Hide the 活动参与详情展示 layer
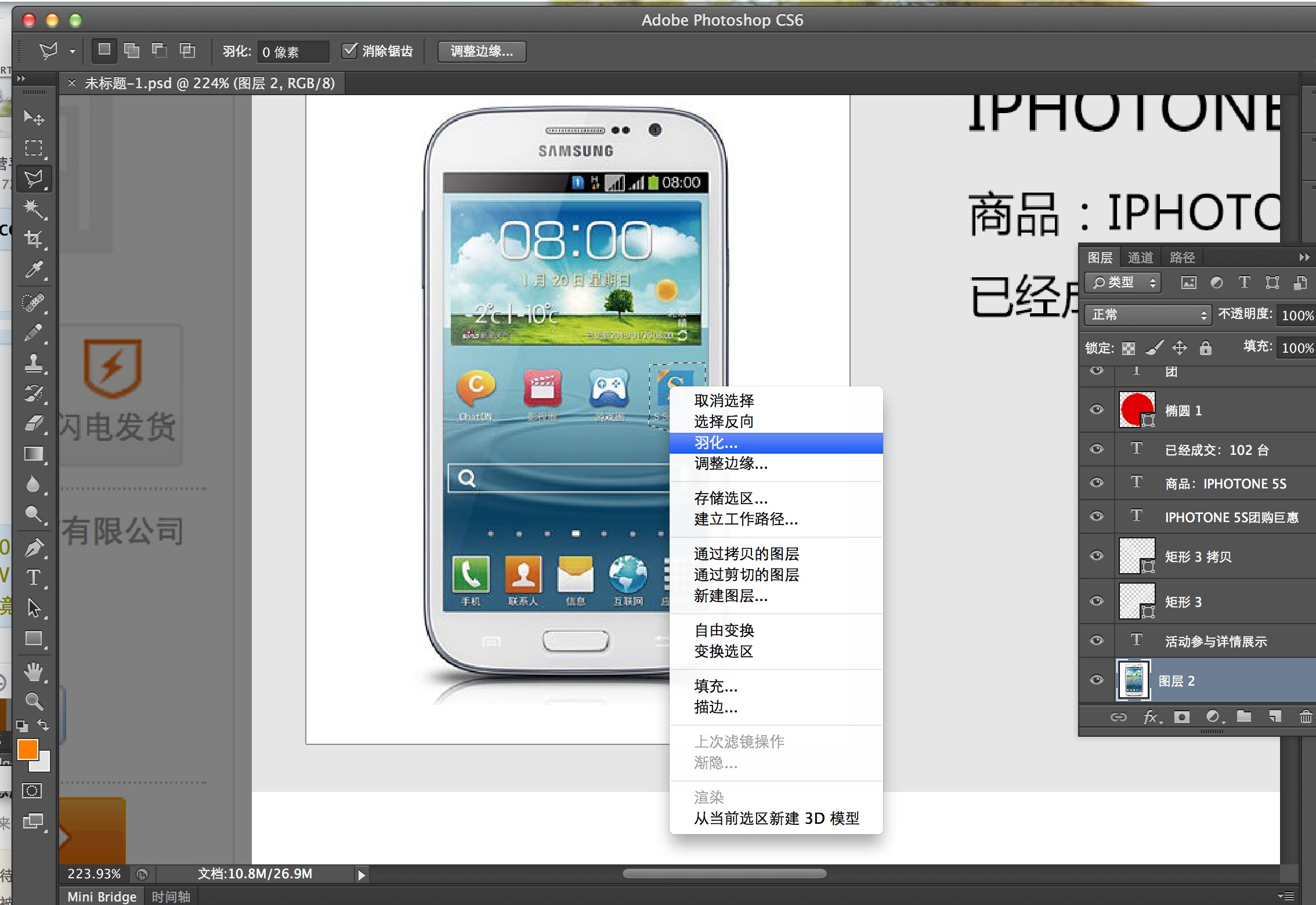Screen dimensions: 1316x905 [x=1096, y=640]
